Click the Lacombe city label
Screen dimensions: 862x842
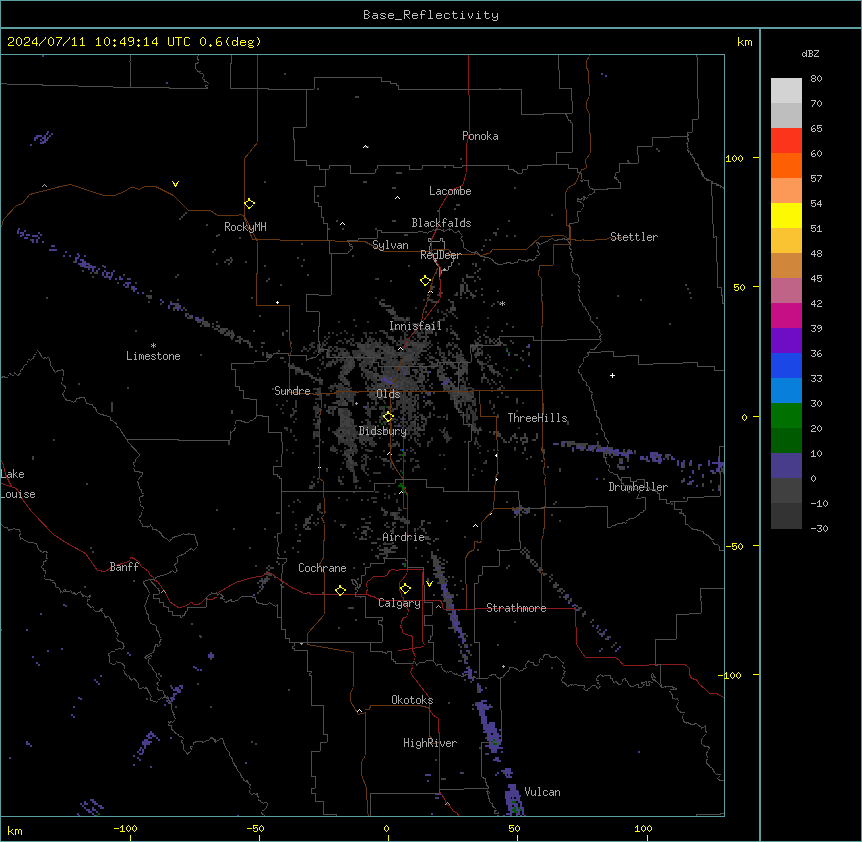click(x=450, y=191)
